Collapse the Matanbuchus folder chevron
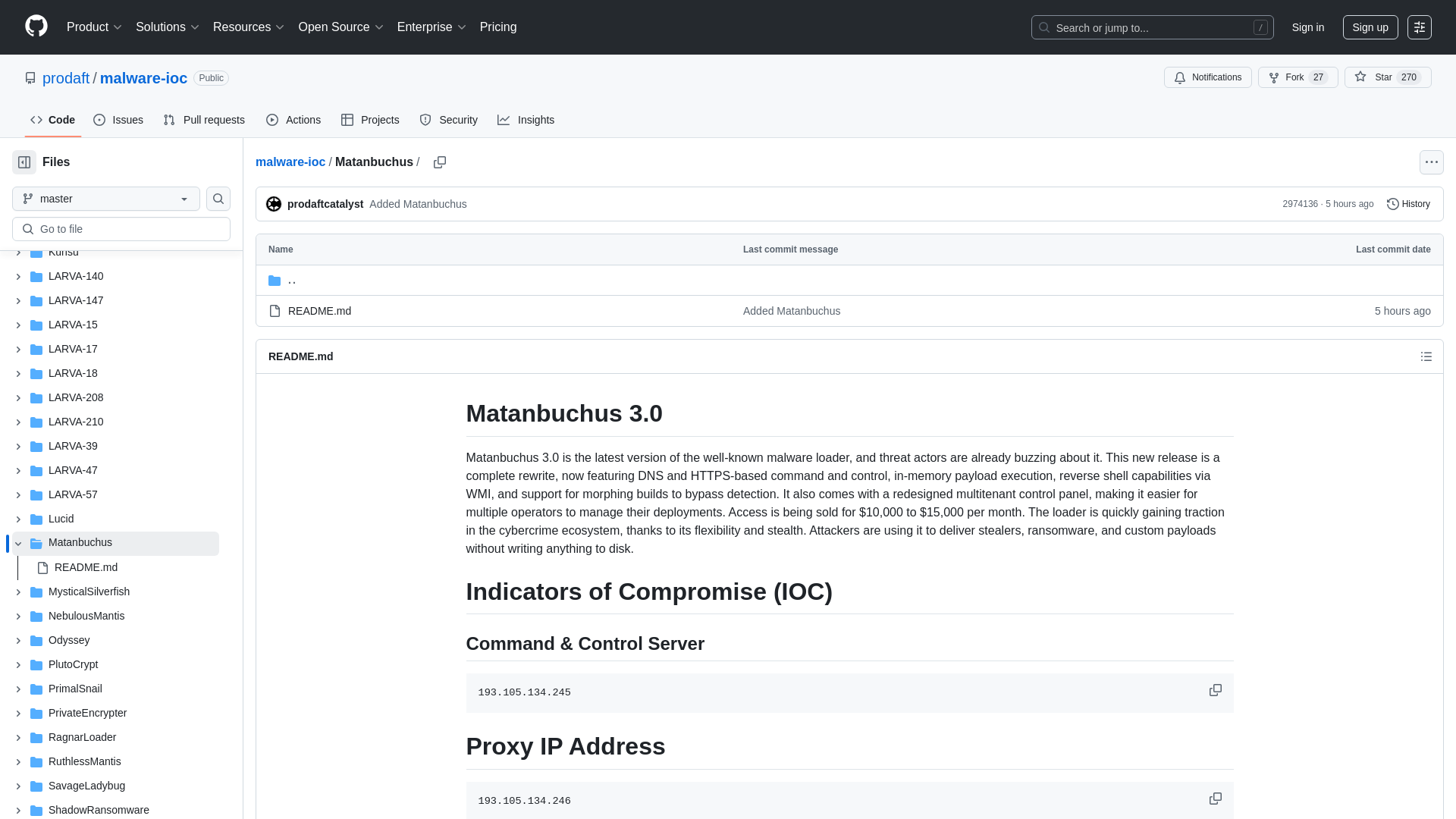1456x819 pixels. pyautogui.click(x=18, y=544)
